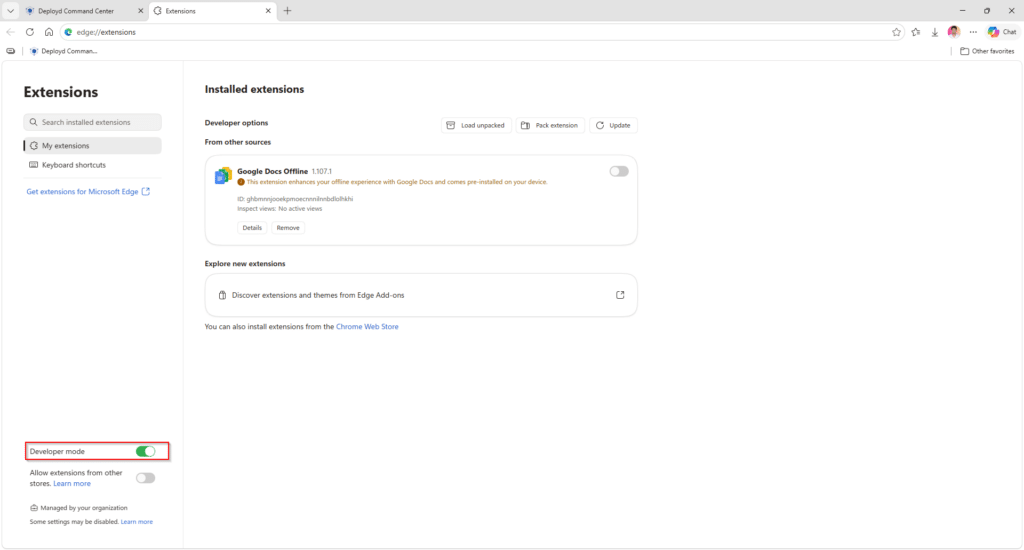Click Load unpacked button

pos(476,125)
